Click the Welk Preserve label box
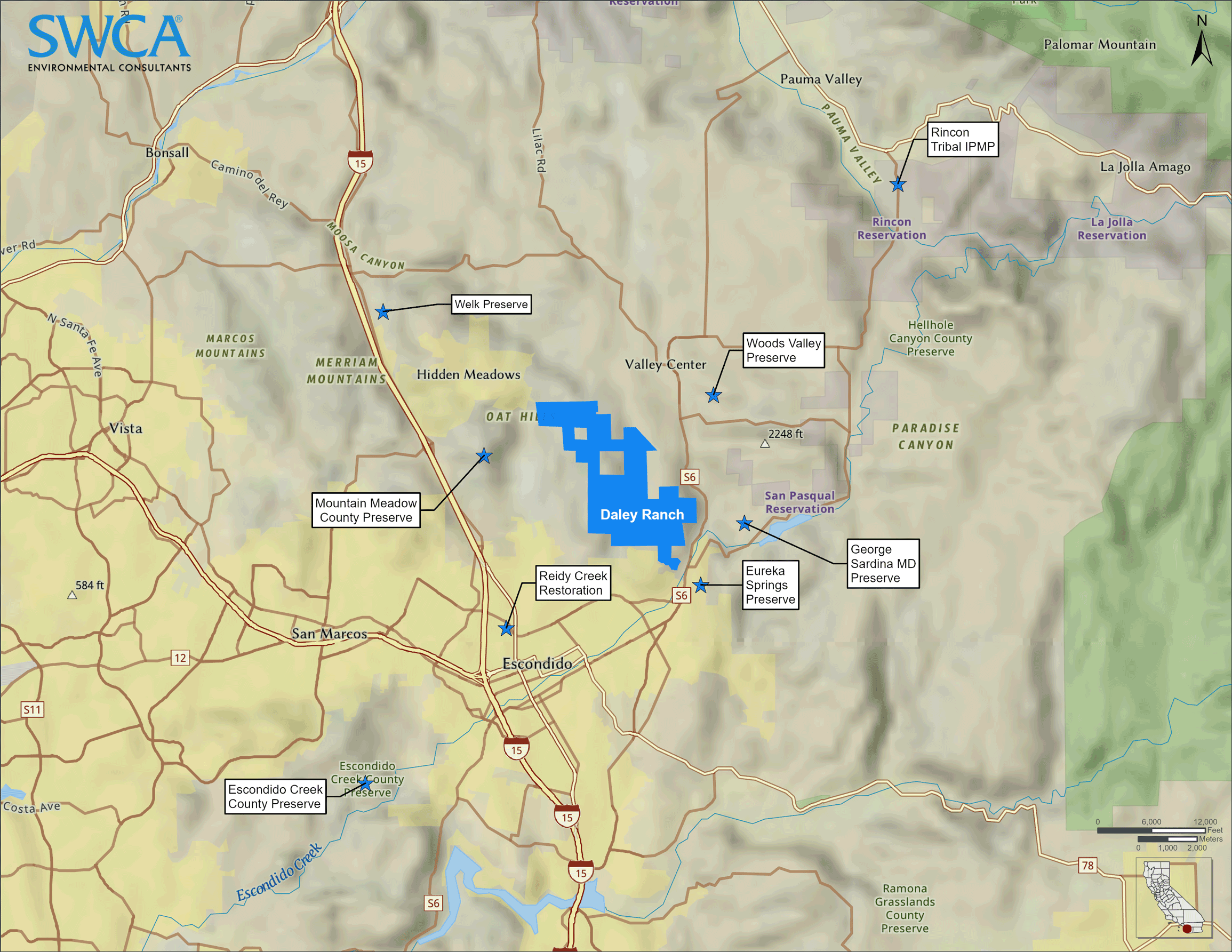Viewport: 1232px width, 952px height. 491,305
